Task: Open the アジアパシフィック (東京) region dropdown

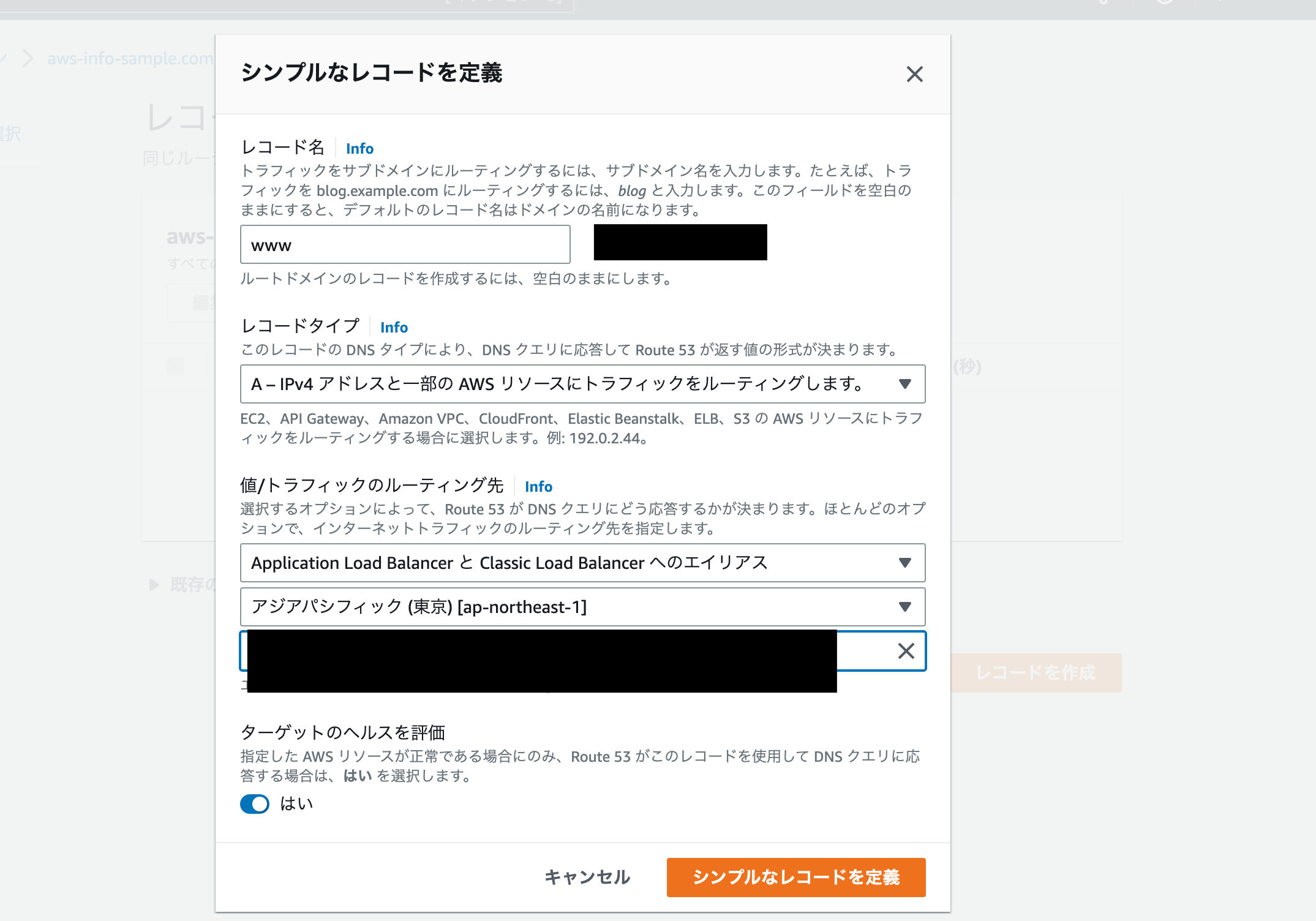Action: point(582,607)
